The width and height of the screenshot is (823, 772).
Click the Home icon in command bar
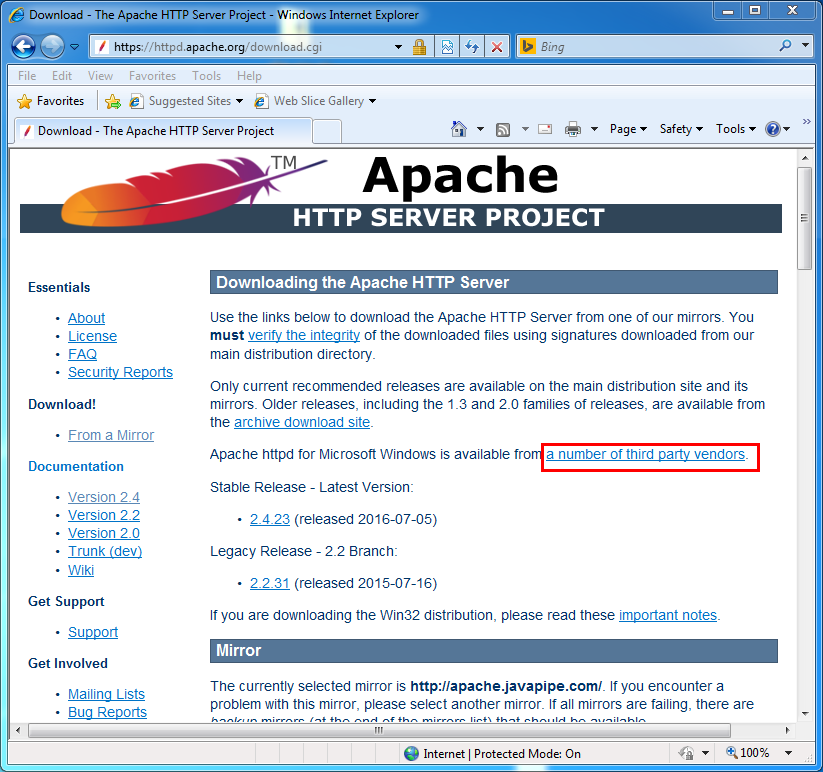(459, 129)
